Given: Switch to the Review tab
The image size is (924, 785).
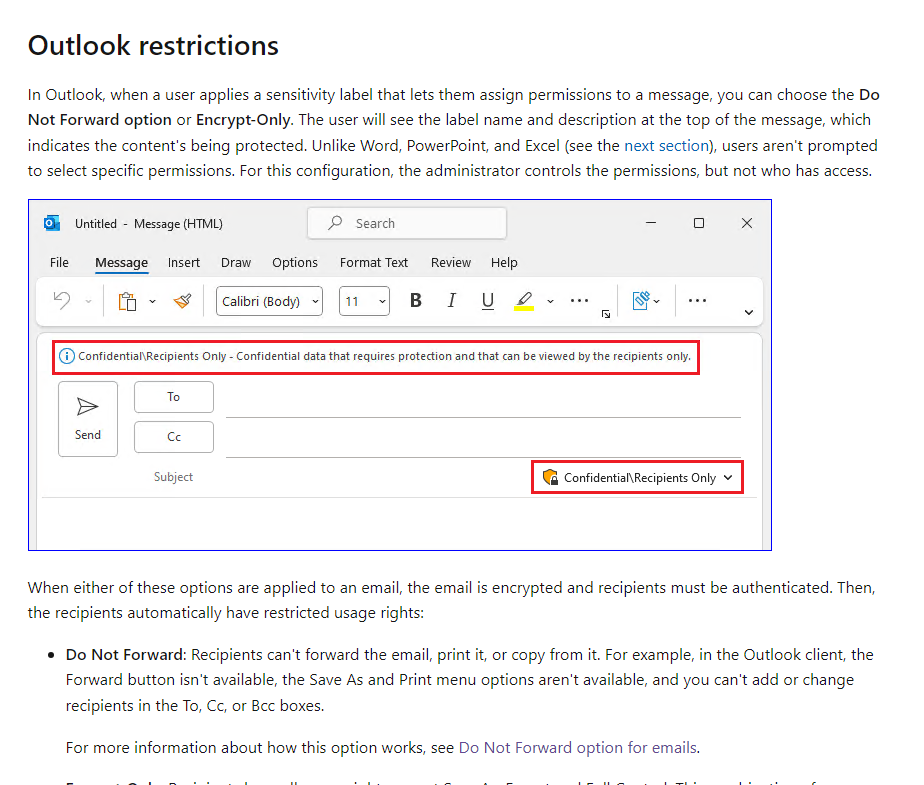Looking at the screenshot, I should (x=451, y=262).
